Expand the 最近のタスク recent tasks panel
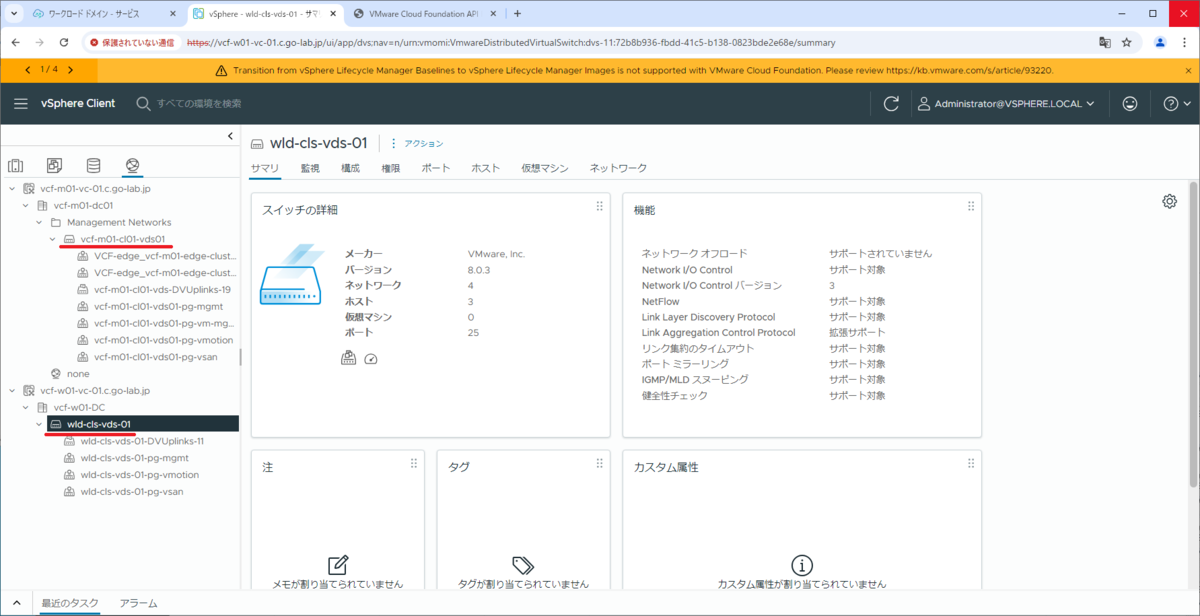 coord(70,603)
